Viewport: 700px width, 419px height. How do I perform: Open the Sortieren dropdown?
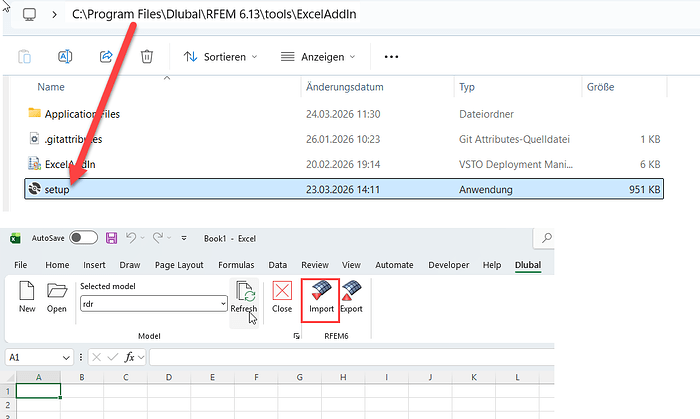221,57
